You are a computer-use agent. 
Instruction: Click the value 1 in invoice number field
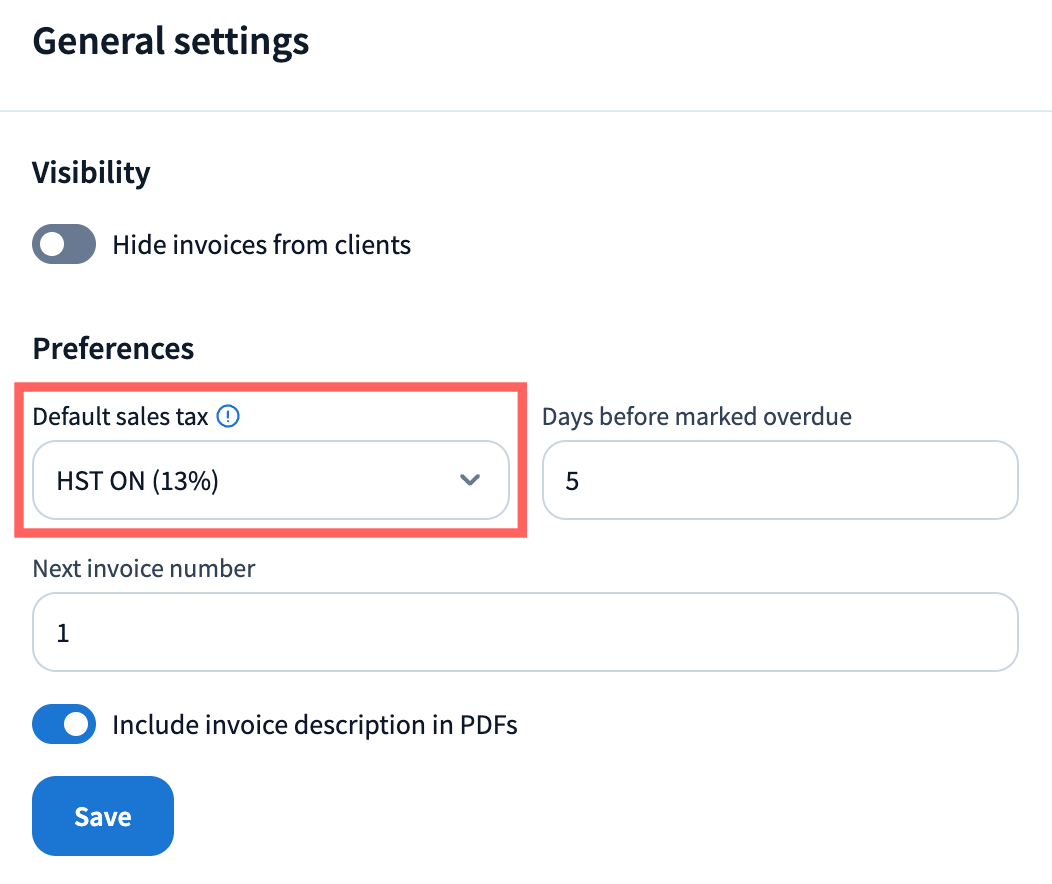[x=63, y=633]
